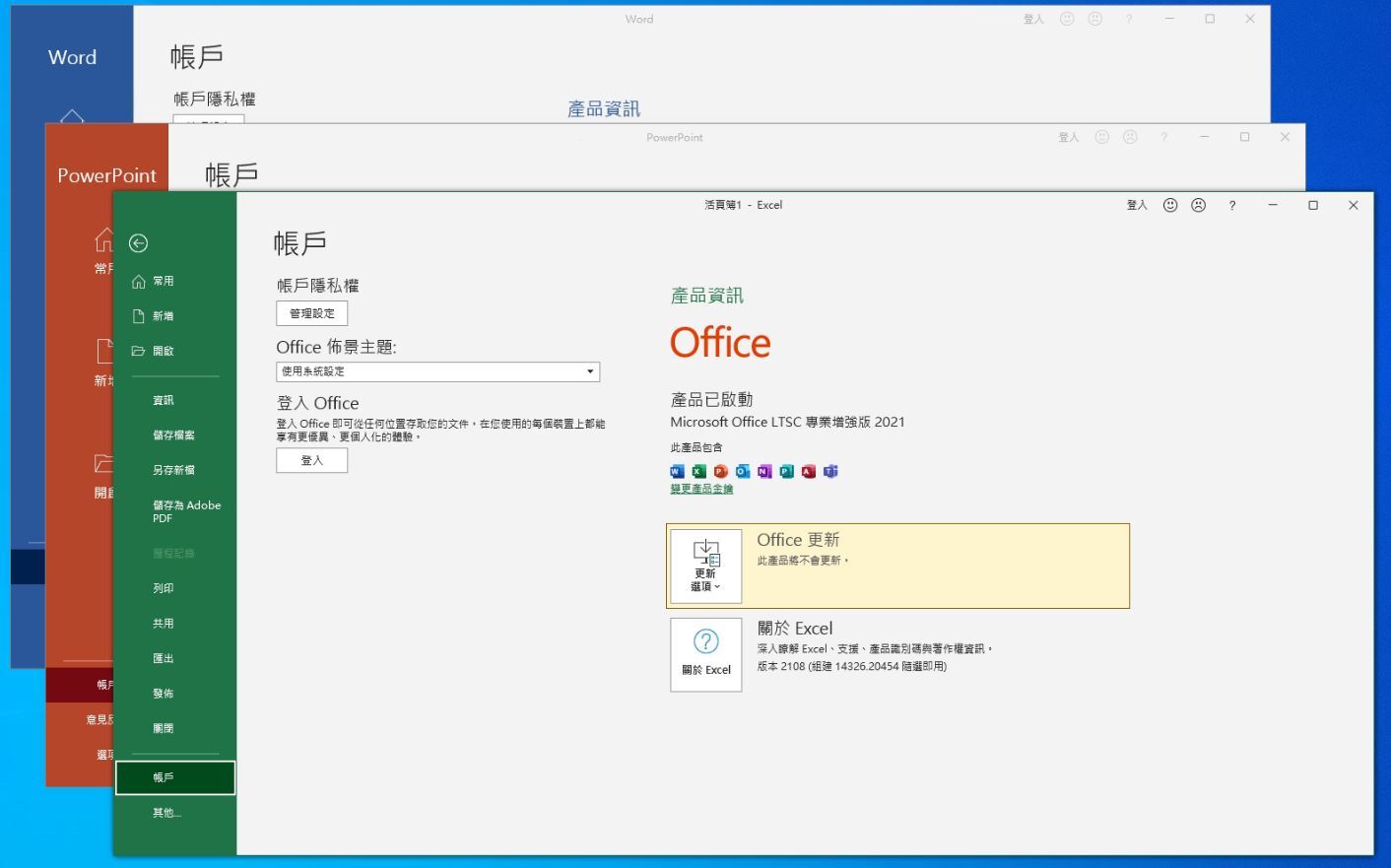Click the home icon in Word sidebar
This screenshot has height=868, width=1391.
[72, 116]
